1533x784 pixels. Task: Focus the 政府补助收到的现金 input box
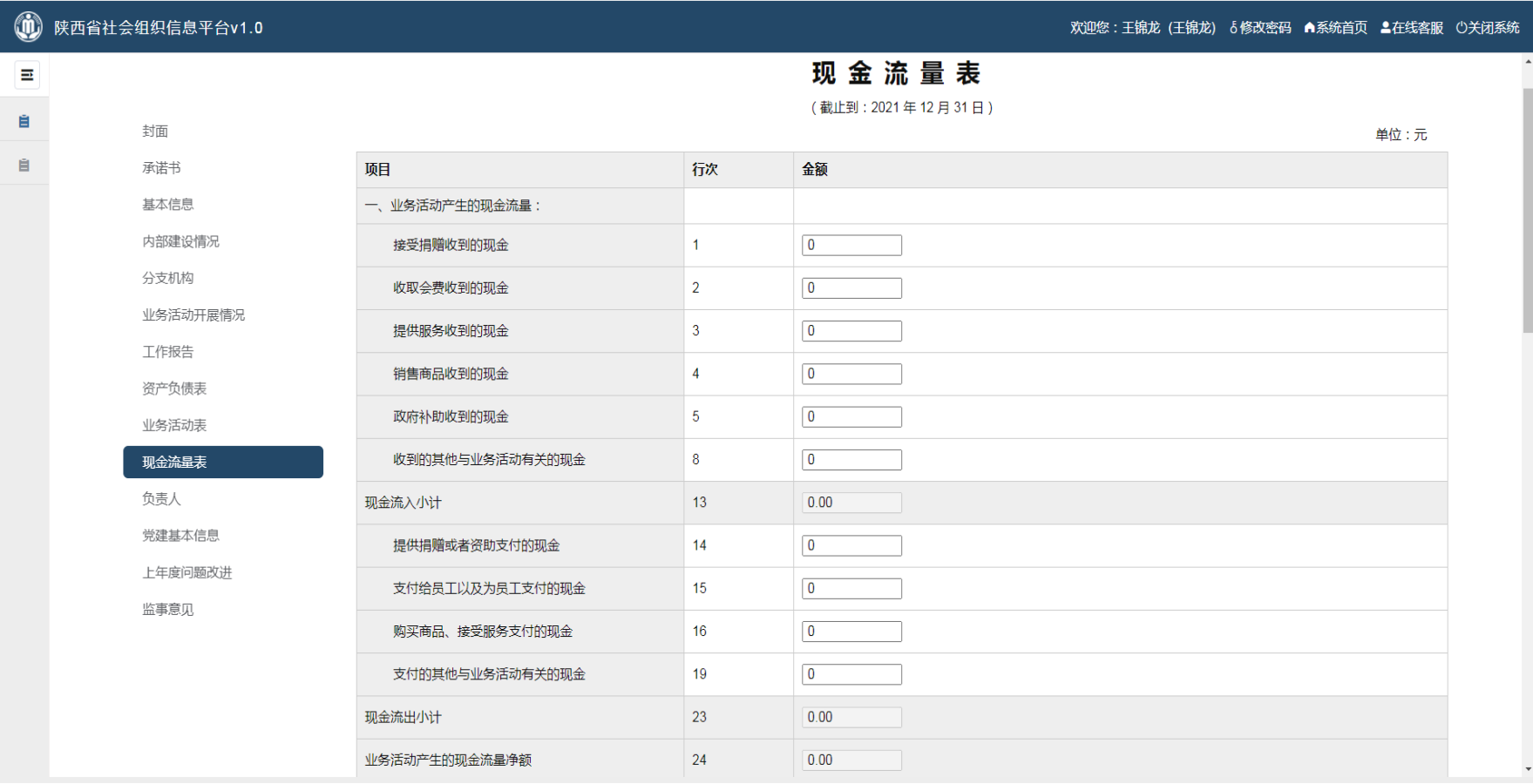(x=851, y=417)
